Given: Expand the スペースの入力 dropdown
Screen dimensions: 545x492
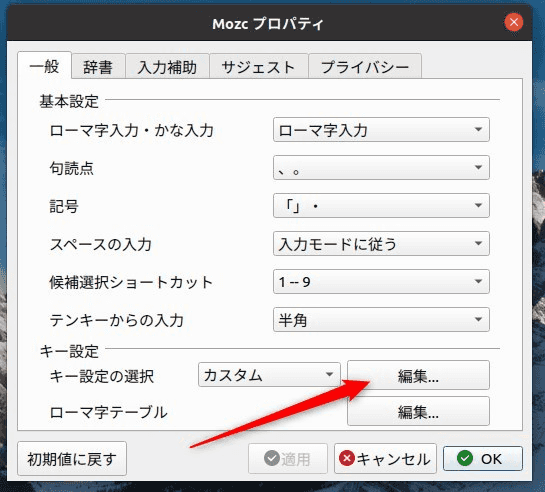Looking at the screenshot, I should pyautogui.click(x=381, y=244).
